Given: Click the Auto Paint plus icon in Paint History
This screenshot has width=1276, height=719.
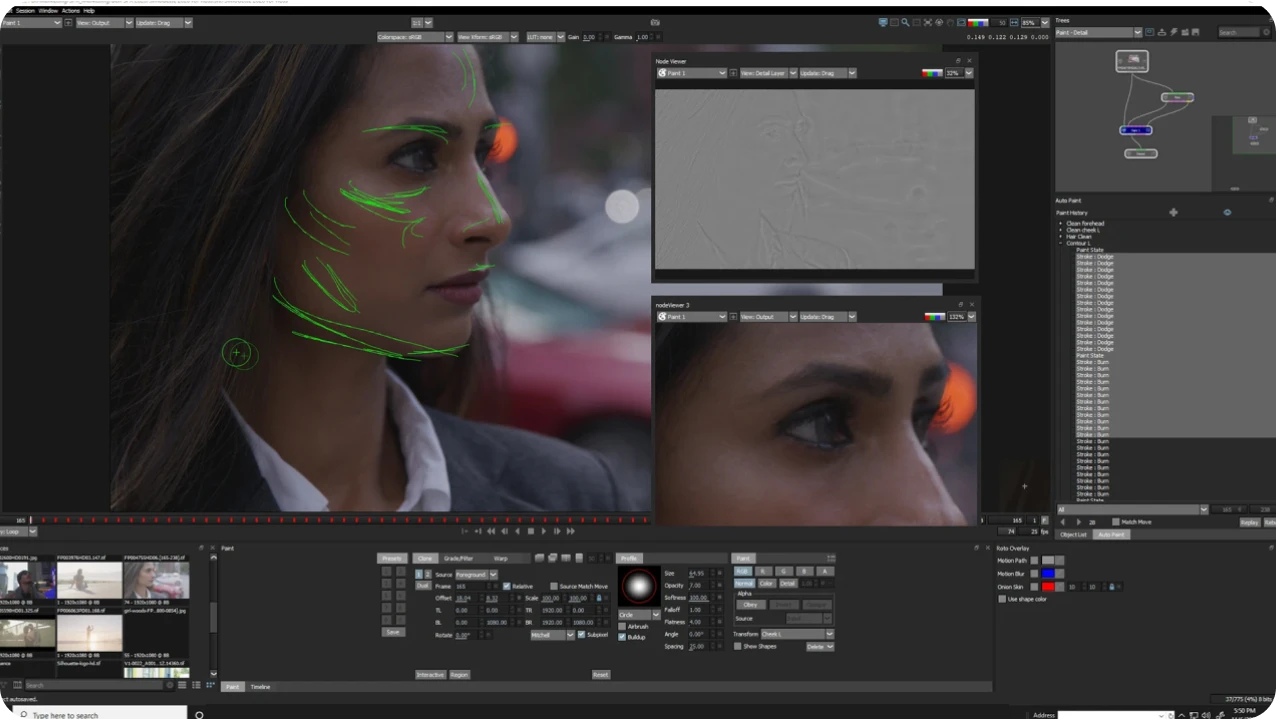Looking at the screenshot, I should [1173, 212].
